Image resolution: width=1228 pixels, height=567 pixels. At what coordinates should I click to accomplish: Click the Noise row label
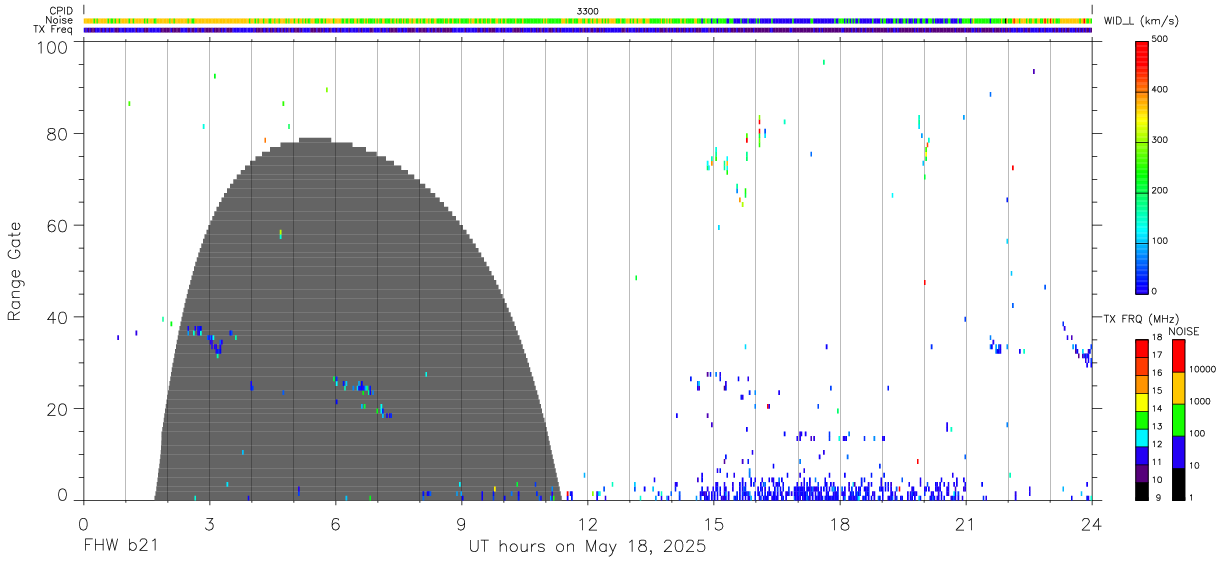coord(60,20)
